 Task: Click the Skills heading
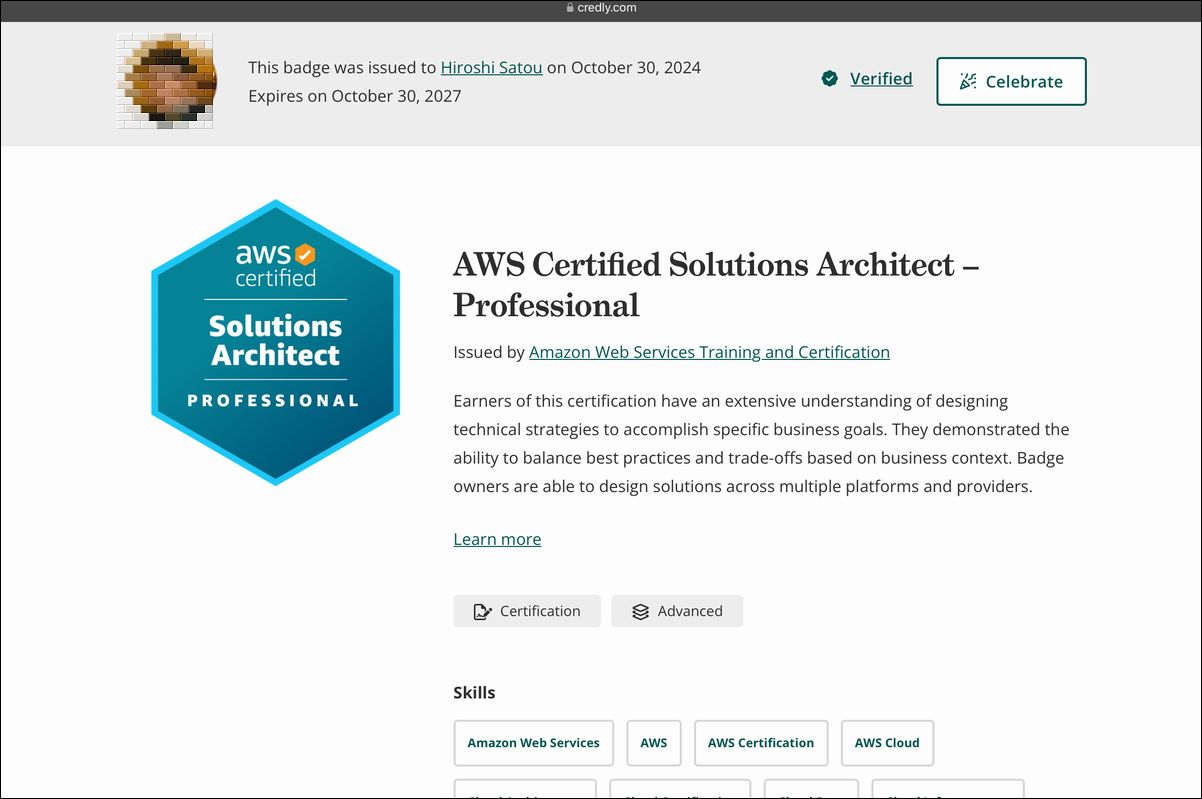[x=474, y=692]
